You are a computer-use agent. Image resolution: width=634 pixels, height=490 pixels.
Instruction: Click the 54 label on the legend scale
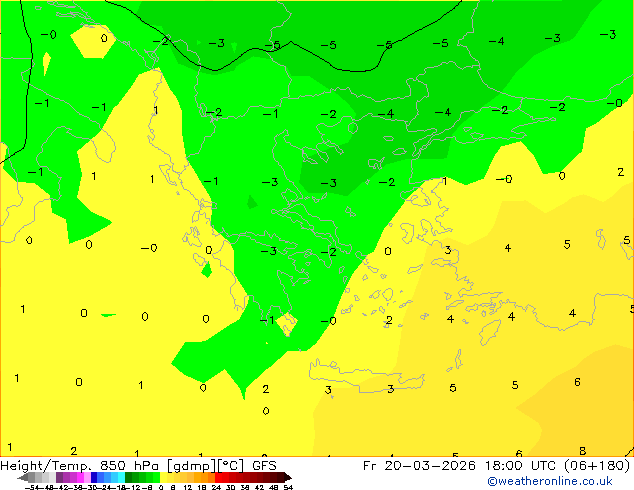[288, 487]
